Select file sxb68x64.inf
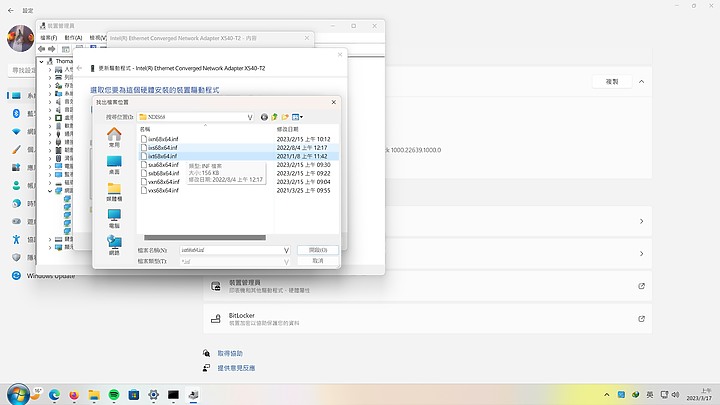This screenshot has width=720, height=405. [x=163, y=173]
